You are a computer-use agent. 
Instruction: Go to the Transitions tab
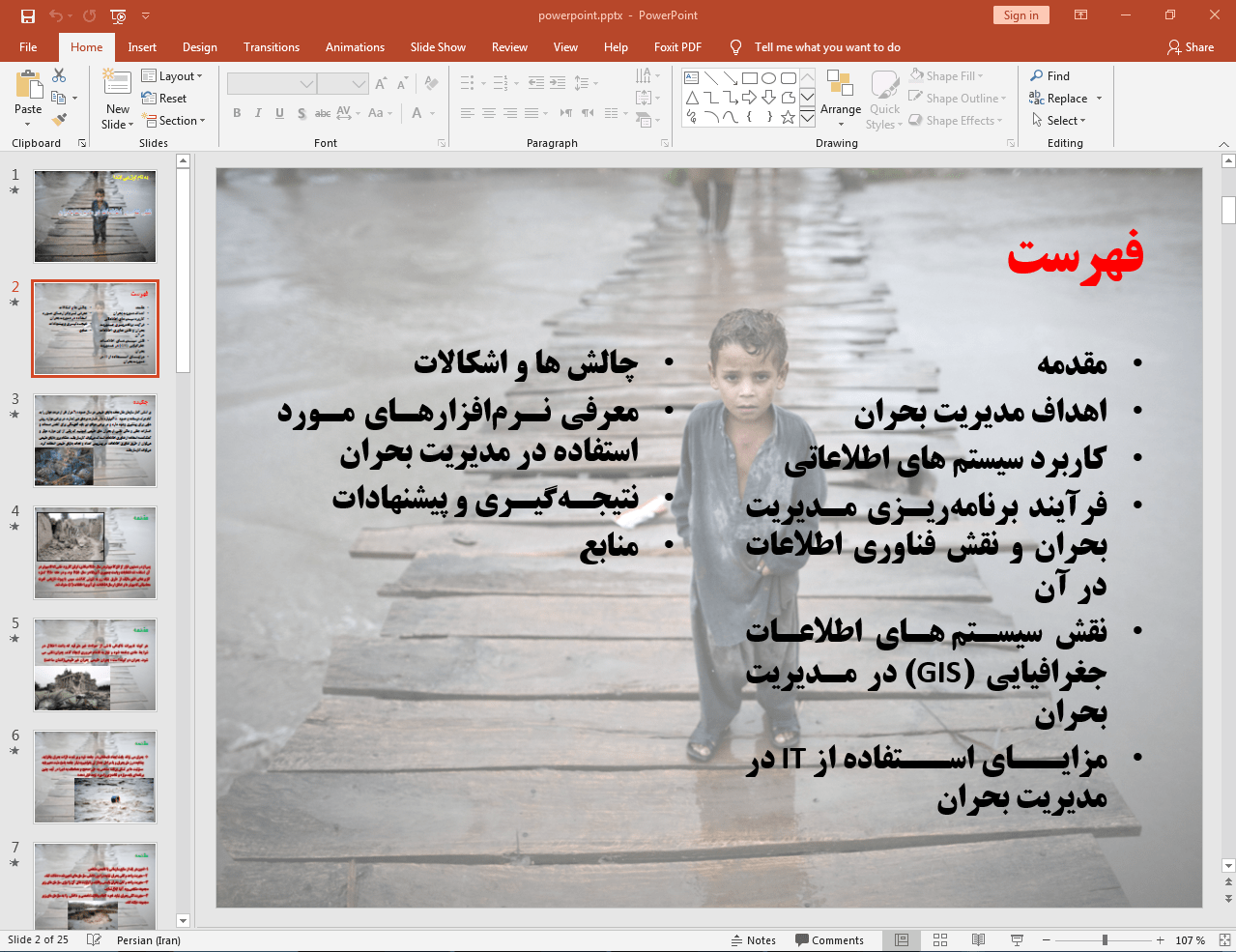click(272, 47)
